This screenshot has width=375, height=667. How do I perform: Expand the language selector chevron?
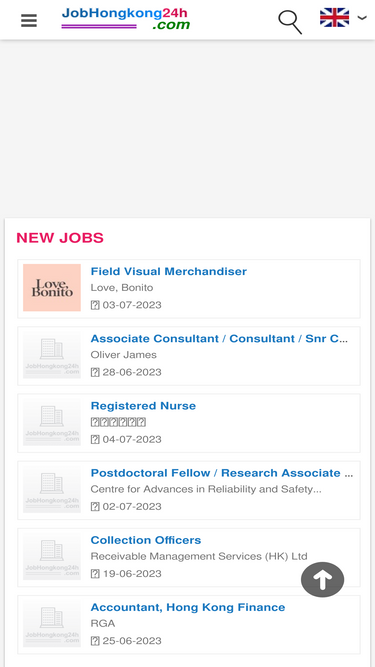coord(362,17)
